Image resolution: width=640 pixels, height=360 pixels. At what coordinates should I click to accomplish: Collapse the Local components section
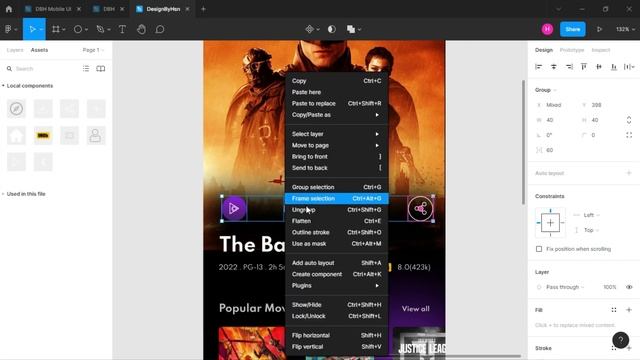[x=3, y=86]
